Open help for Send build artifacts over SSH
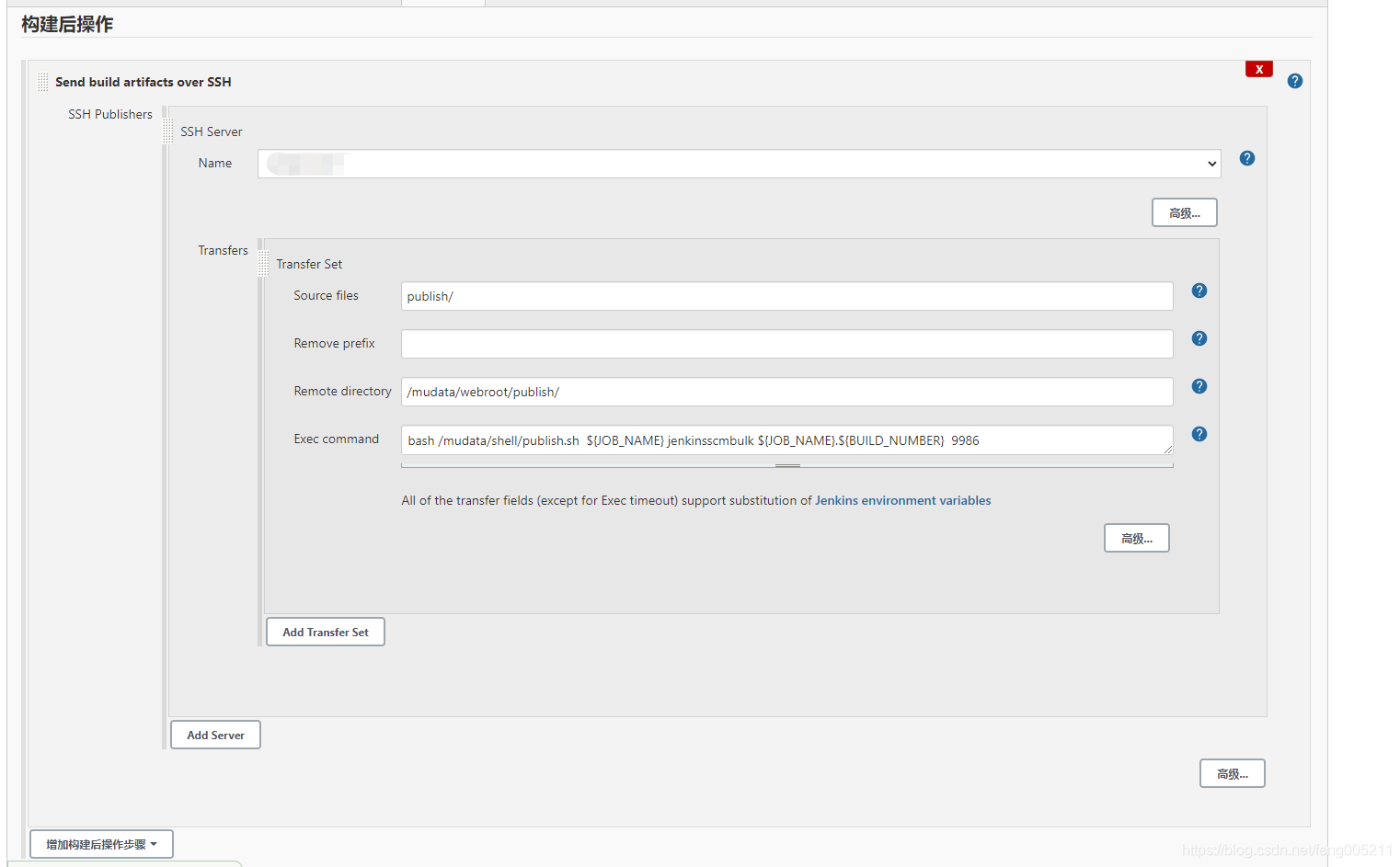This screenshot has height=867, width=1400. [x=1294, y=81]
